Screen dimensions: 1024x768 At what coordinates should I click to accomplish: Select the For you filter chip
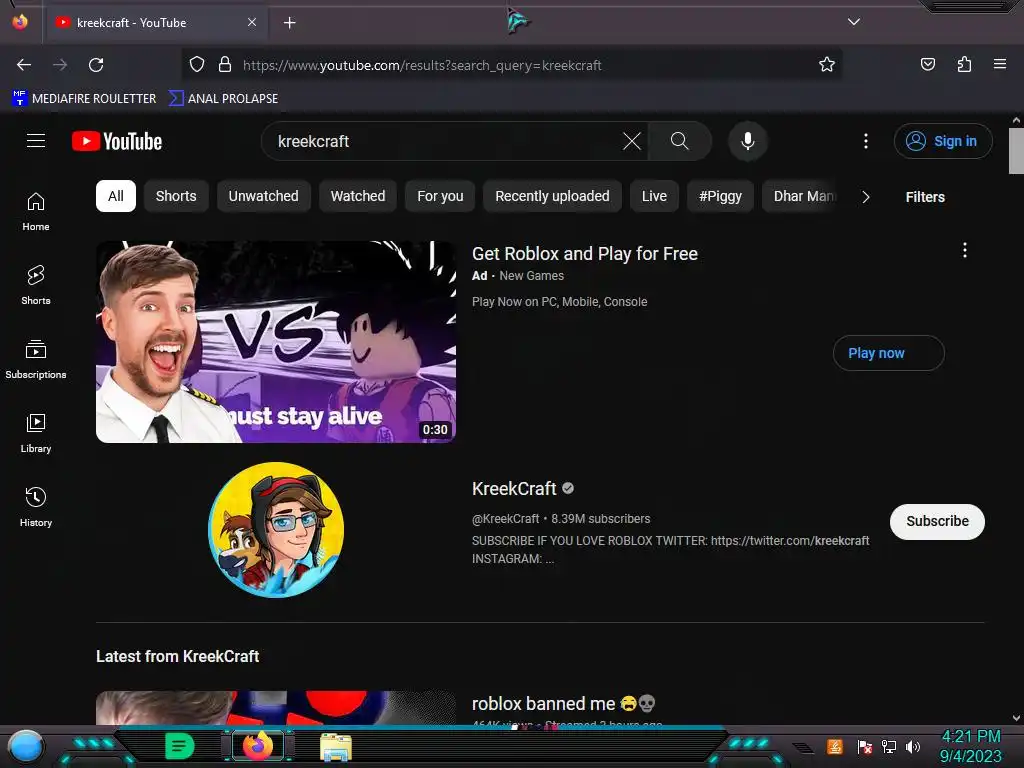tap(440, 196)
